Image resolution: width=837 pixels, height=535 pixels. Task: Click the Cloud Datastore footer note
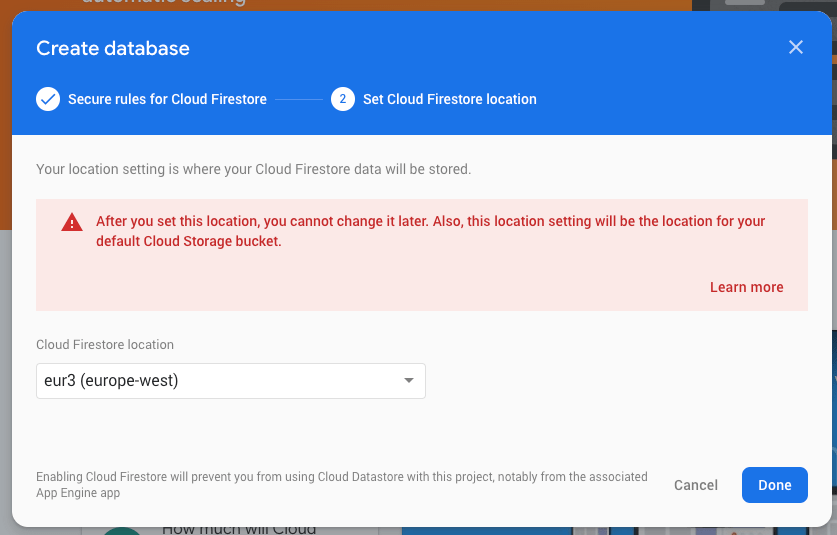tap(341, 485)
